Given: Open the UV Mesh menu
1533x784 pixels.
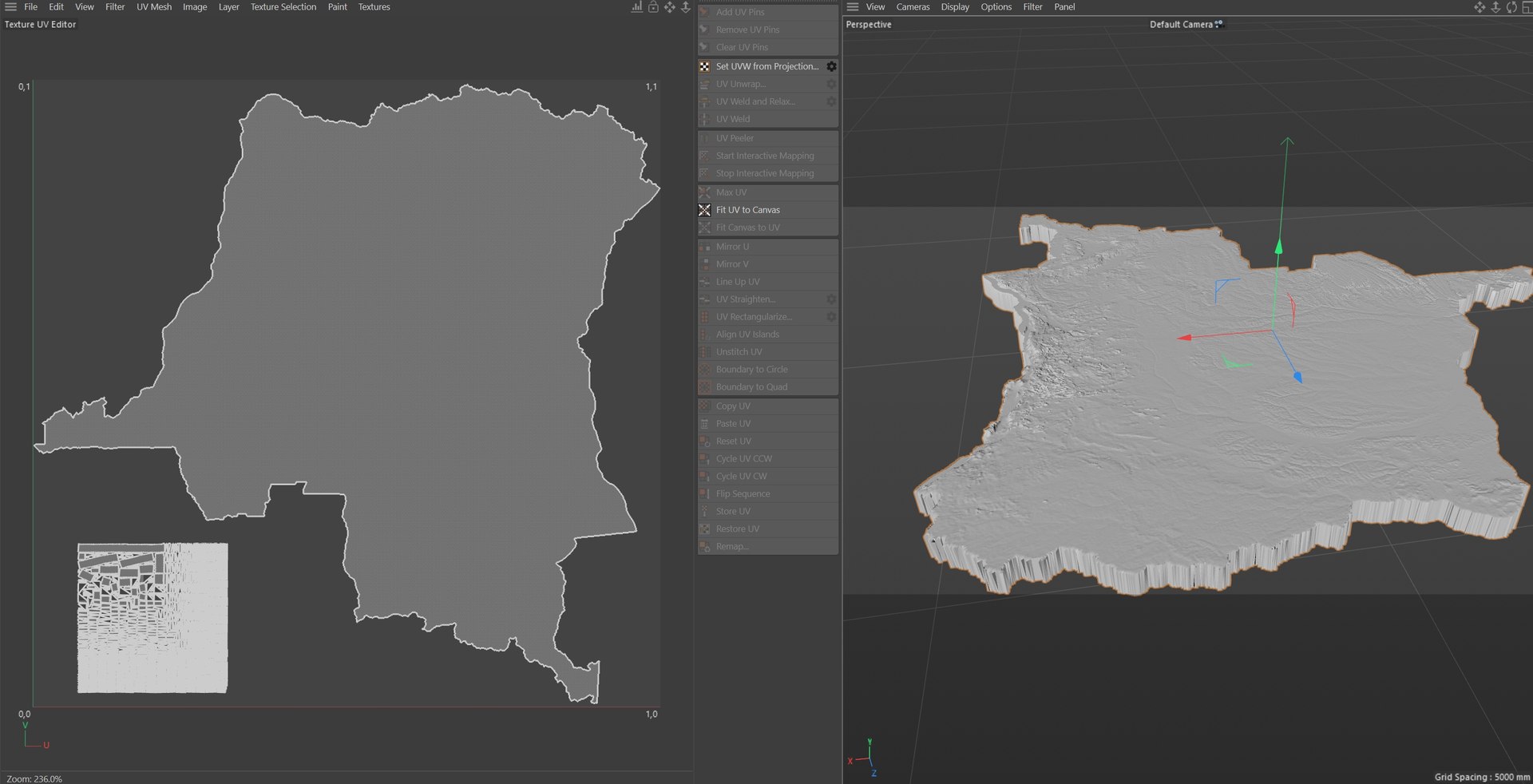Looking at the screenshot, I should point(154,6).
